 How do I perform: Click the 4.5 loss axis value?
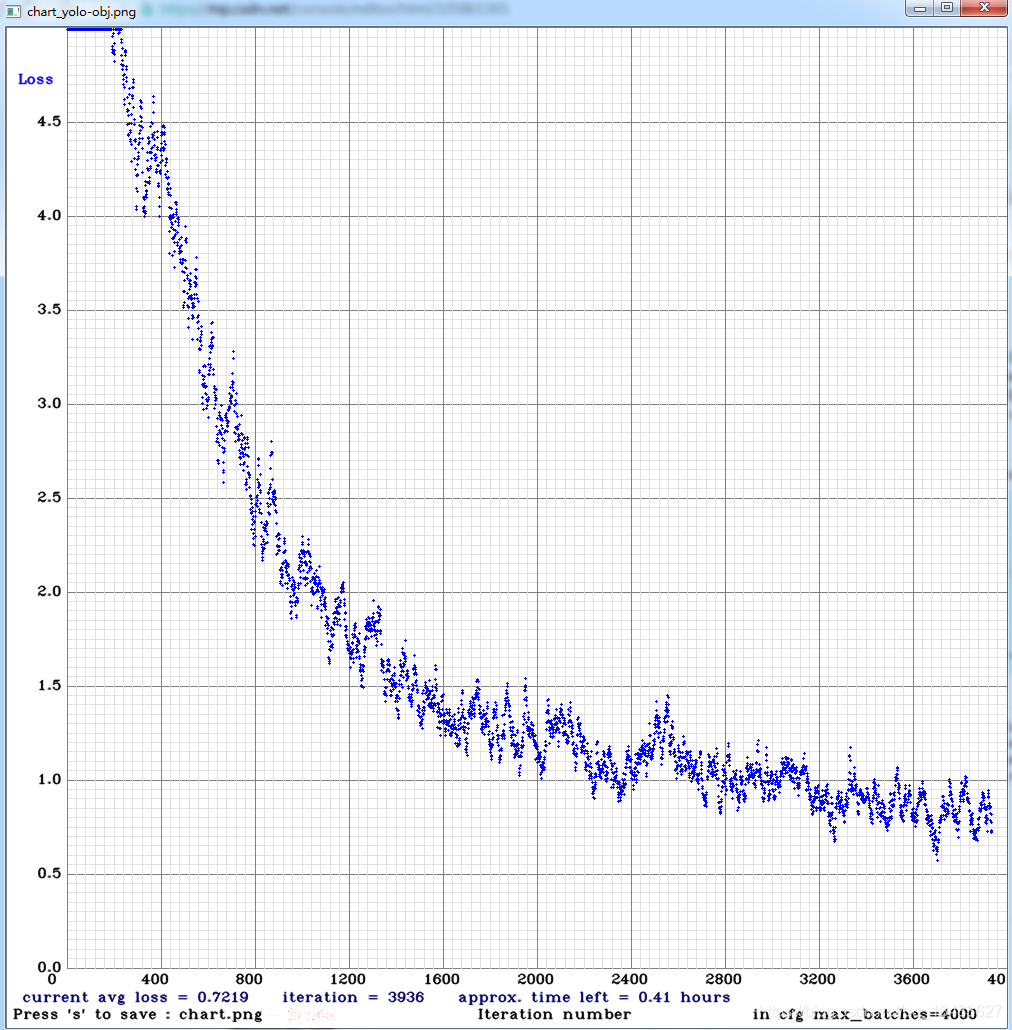tap(49, 122)
